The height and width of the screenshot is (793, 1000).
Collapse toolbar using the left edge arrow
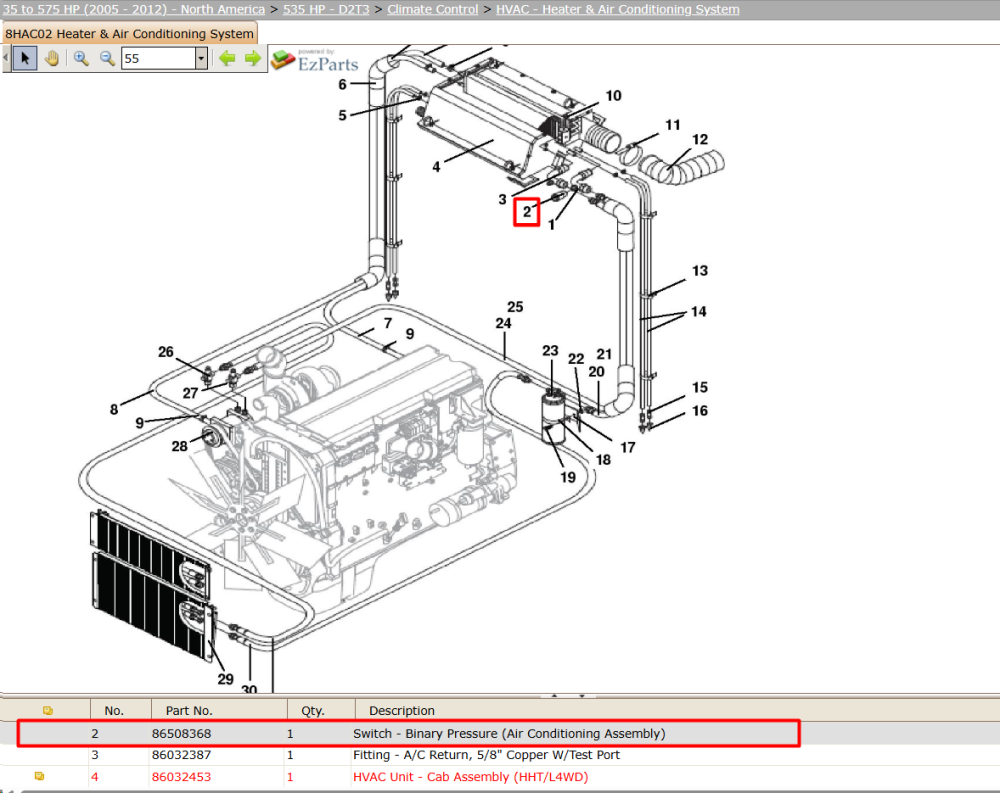tap(6, 59)
